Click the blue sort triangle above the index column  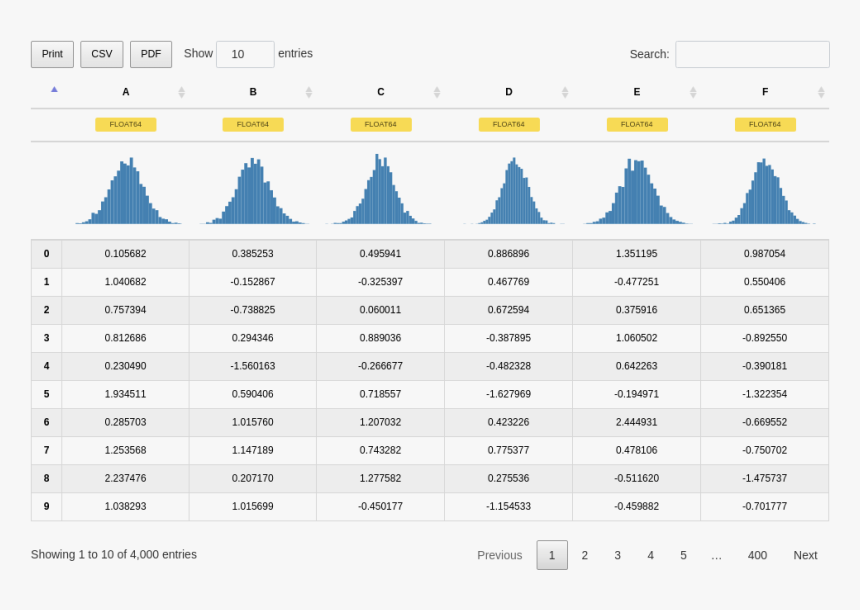coord(53,89)
